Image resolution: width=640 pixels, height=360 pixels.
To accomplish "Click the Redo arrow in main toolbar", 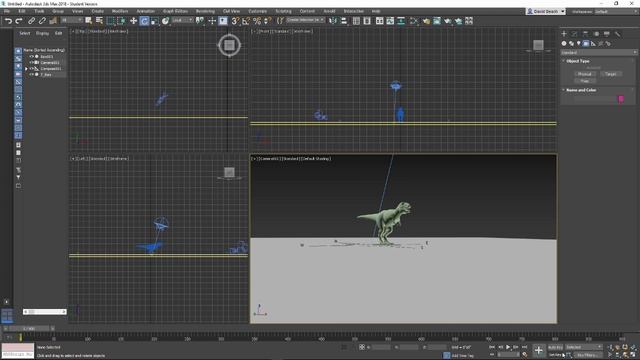I will (x=19, y=21).
